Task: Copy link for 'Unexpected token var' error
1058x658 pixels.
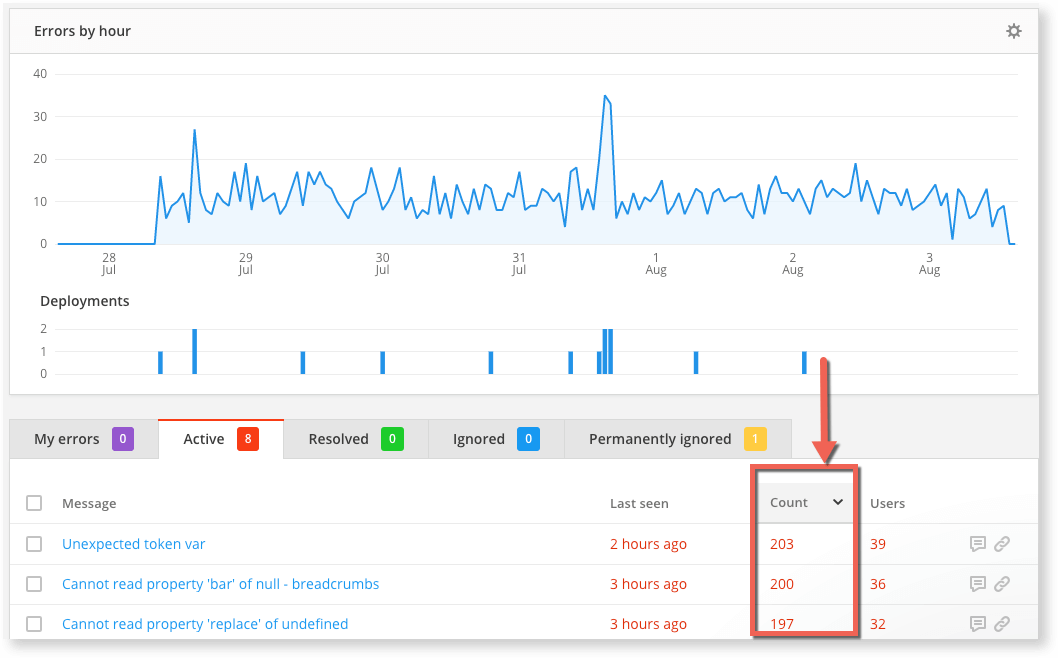Action: (1002, 543)
